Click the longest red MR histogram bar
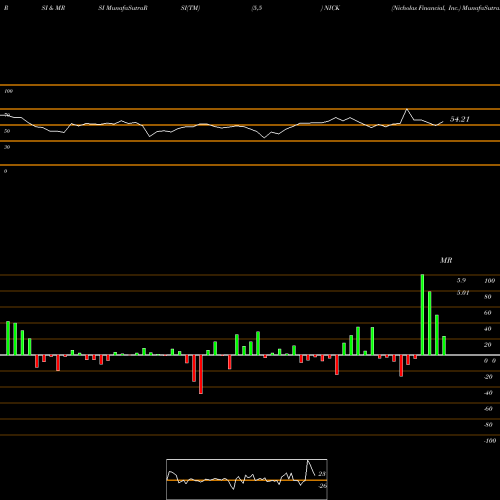500x500 pixels. click(x=201, y=374)
